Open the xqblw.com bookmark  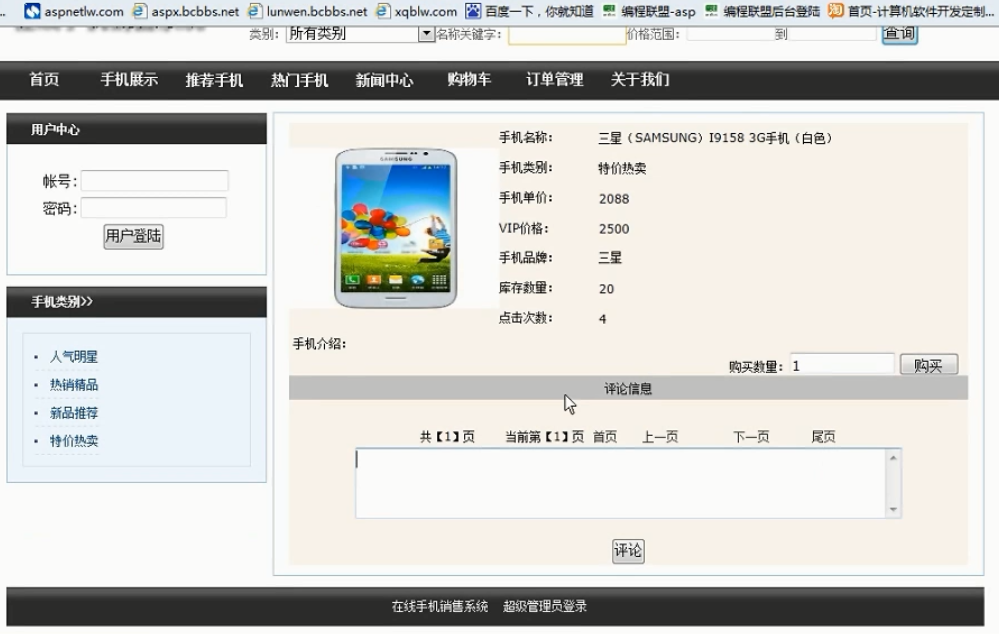[417, 11]
